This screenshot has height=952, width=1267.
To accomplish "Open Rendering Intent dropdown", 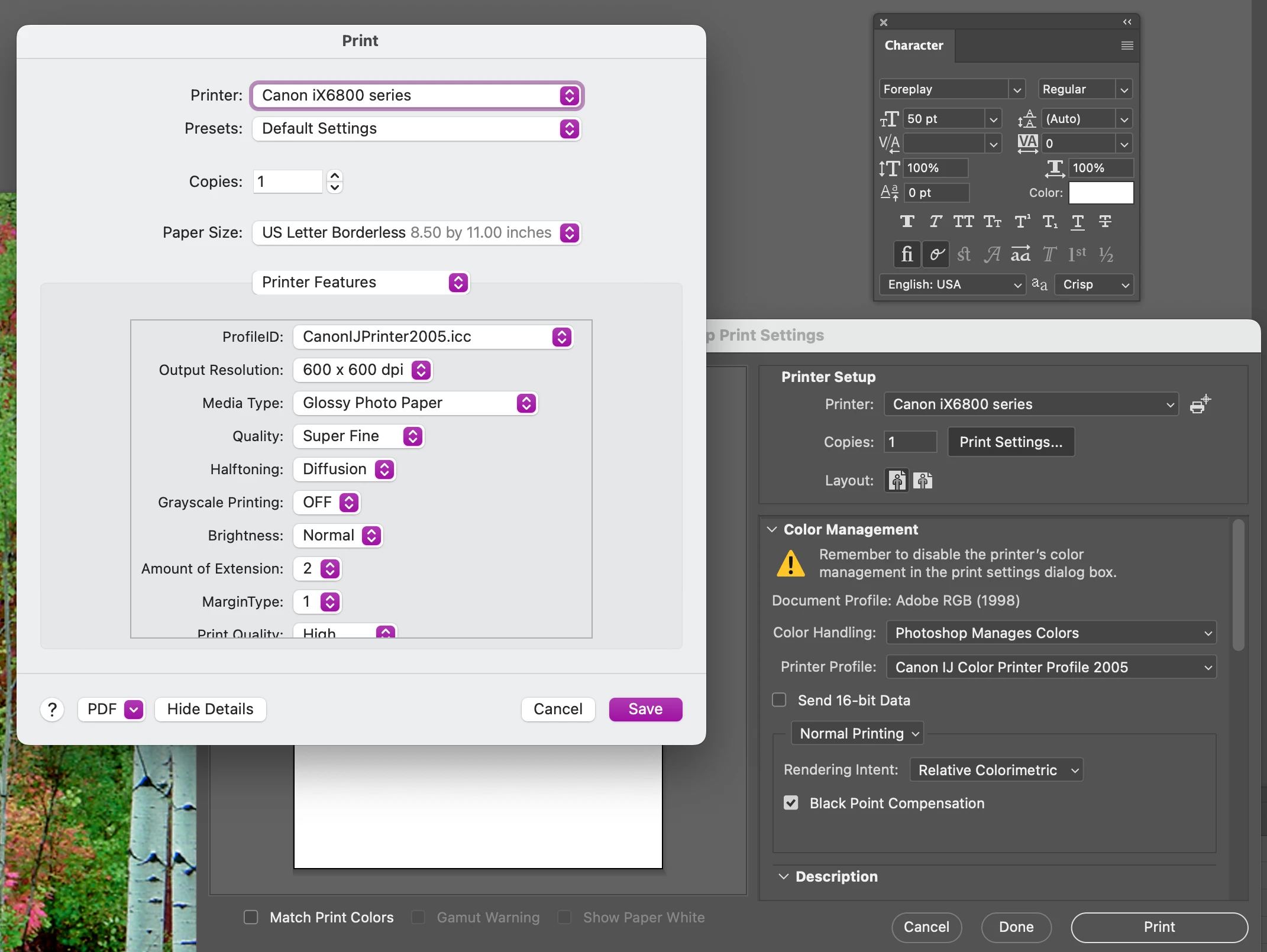I will point(996,770).
